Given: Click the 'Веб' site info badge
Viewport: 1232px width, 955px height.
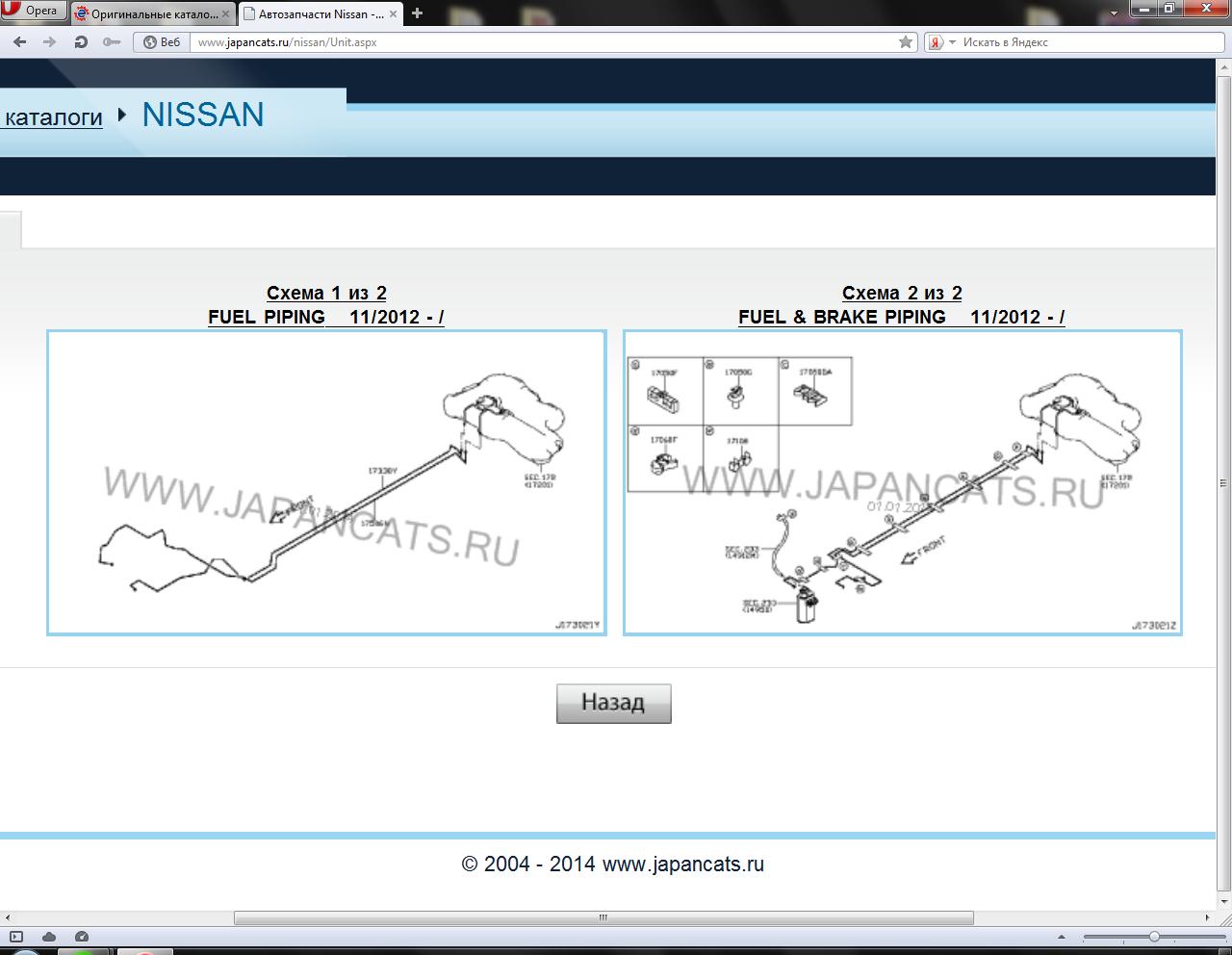Looking at the screenshot, I should click(162, 42).
